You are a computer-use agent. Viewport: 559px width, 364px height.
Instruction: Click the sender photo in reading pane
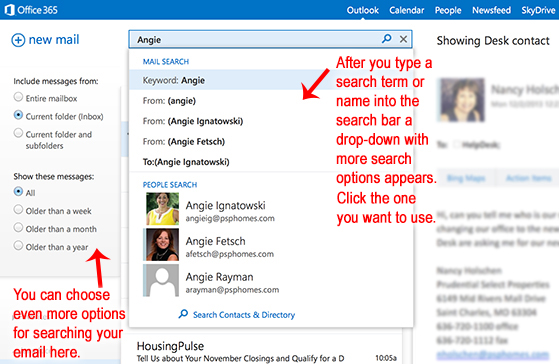click(462, 100)
